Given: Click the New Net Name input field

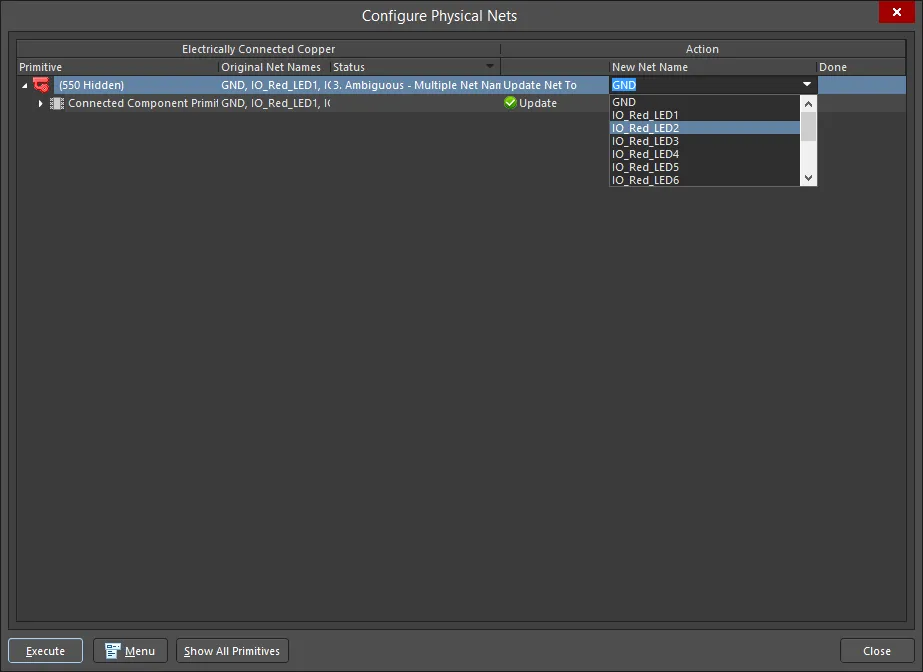Looking at the screenshot, I should pyautogui.click(x=700, y=85).
